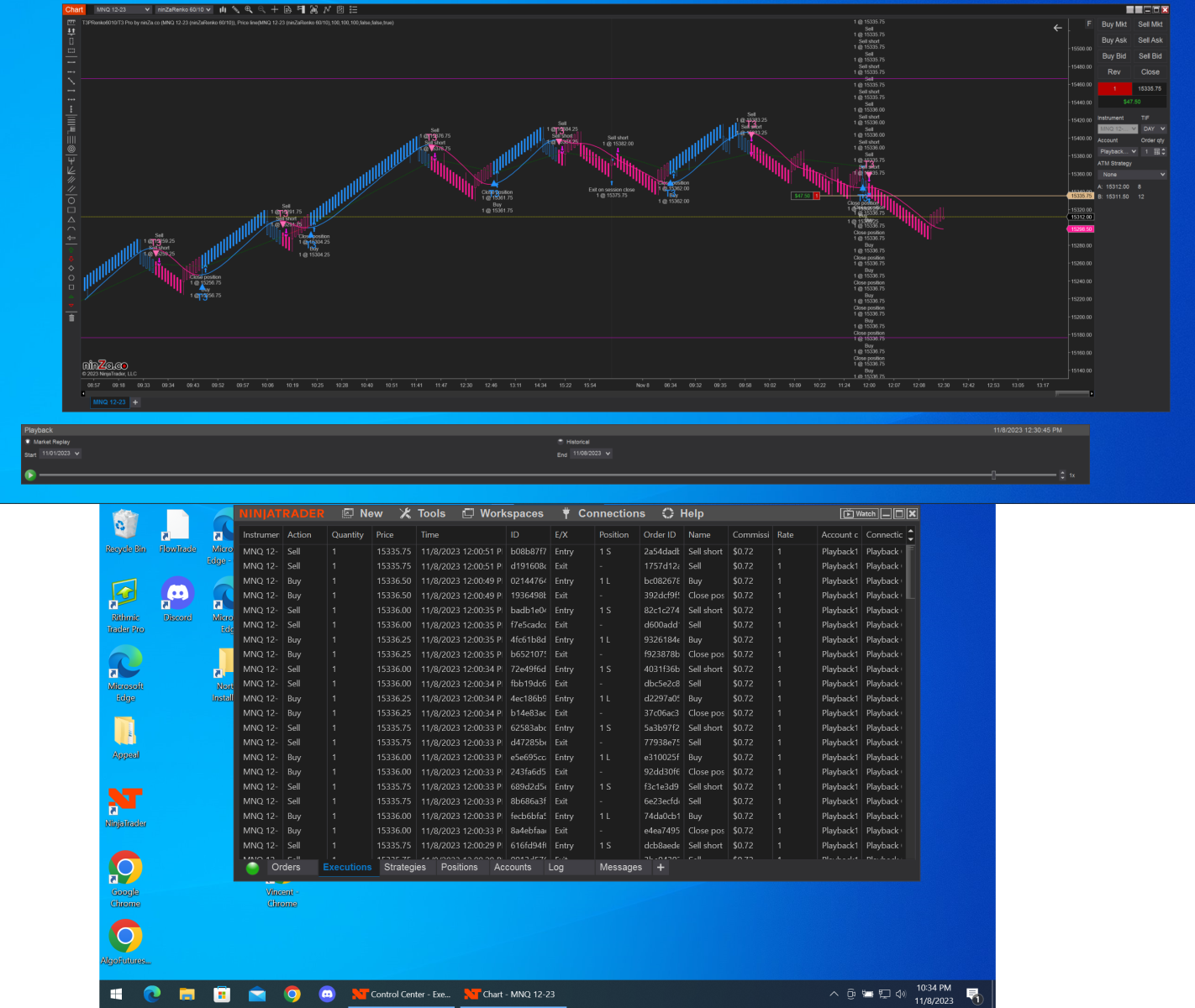Click the Rev button in Chart Trader

point(1114,72)
